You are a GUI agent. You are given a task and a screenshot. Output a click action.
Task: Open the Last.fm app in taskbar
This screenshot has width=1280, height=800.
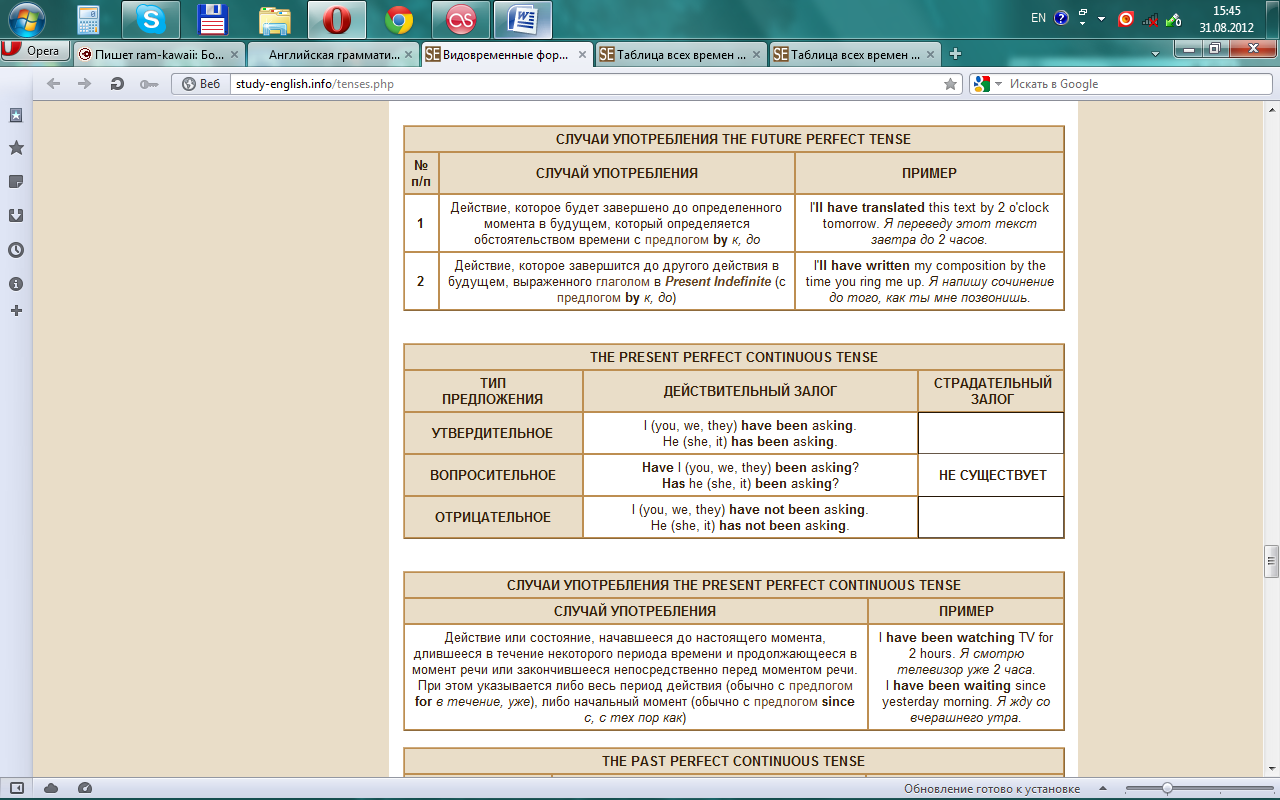pos(460,19)
